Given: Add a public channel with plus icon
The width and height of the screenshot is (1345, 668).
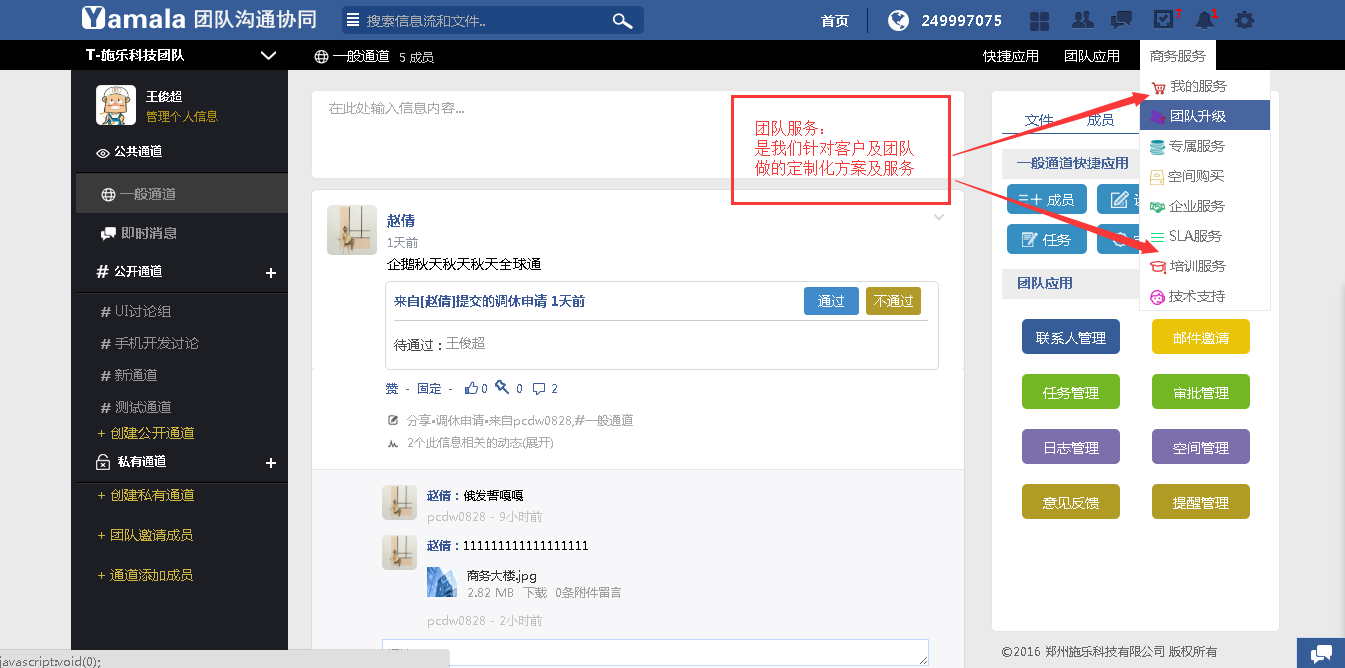Looking at the screenshot, I should coord(270,272).
